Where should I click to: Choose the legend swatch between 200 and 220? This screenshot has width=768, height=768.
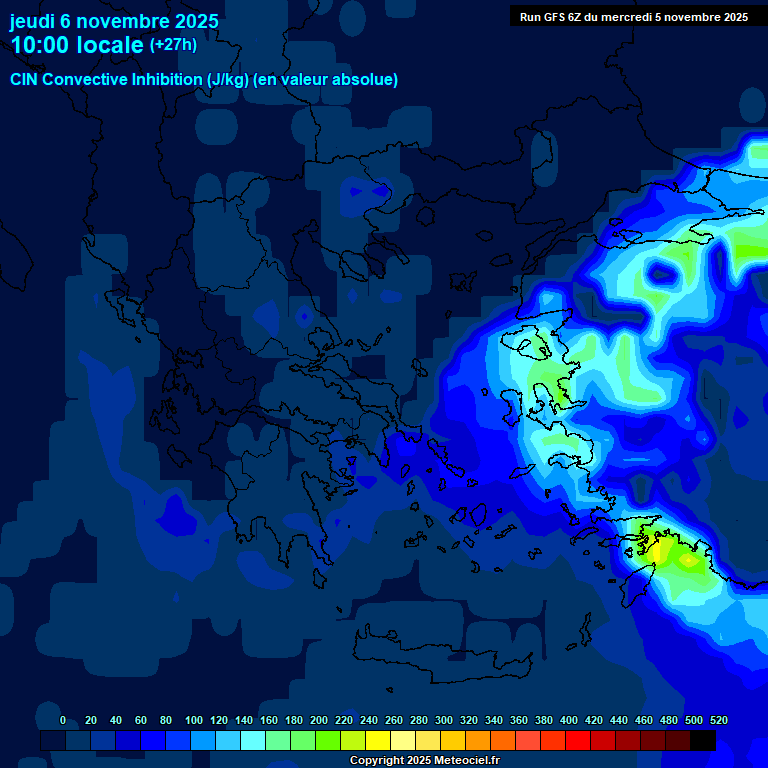coord(328,741)
